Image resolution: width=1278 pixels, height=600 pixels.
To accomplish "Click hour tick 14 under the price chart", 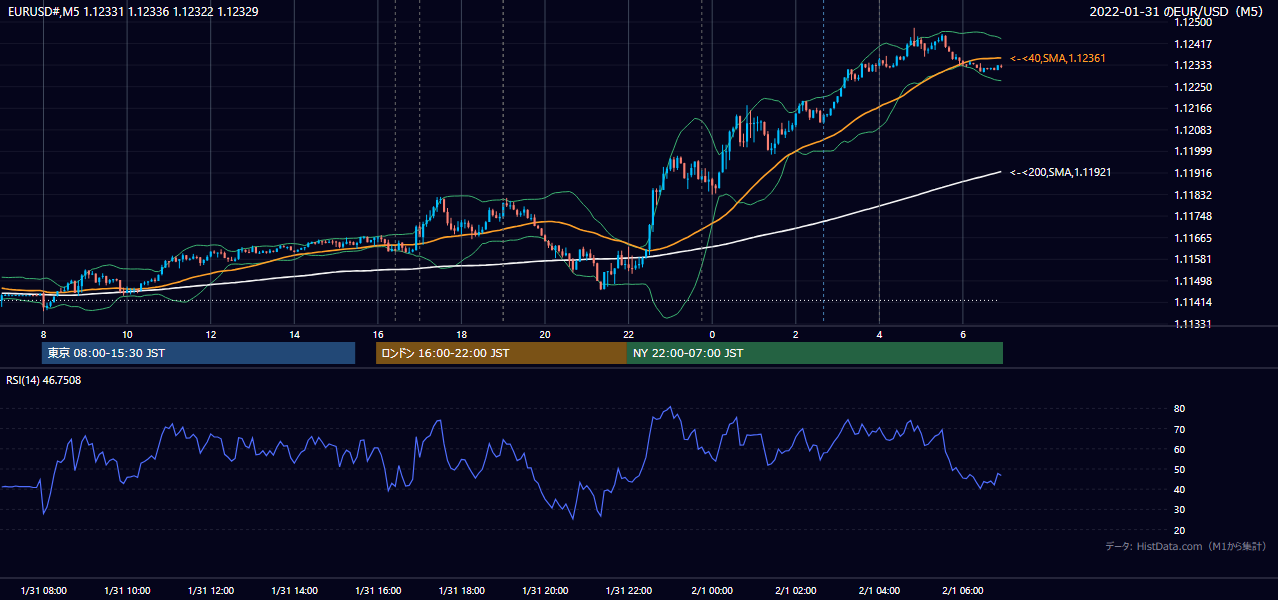I will click(294, 334).
